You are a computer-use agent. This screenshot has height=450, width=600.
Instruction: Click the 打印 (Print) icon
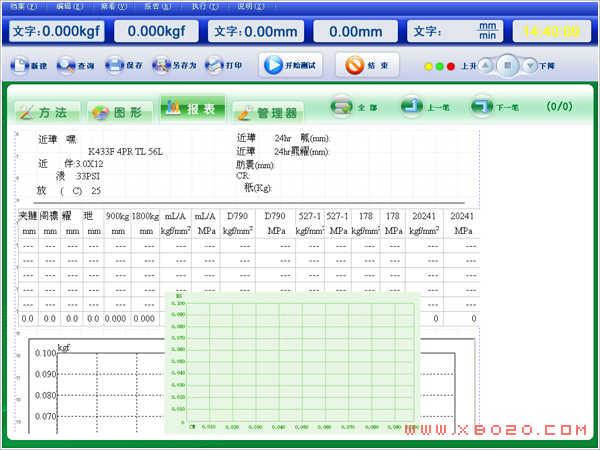[x=213, y=65]
